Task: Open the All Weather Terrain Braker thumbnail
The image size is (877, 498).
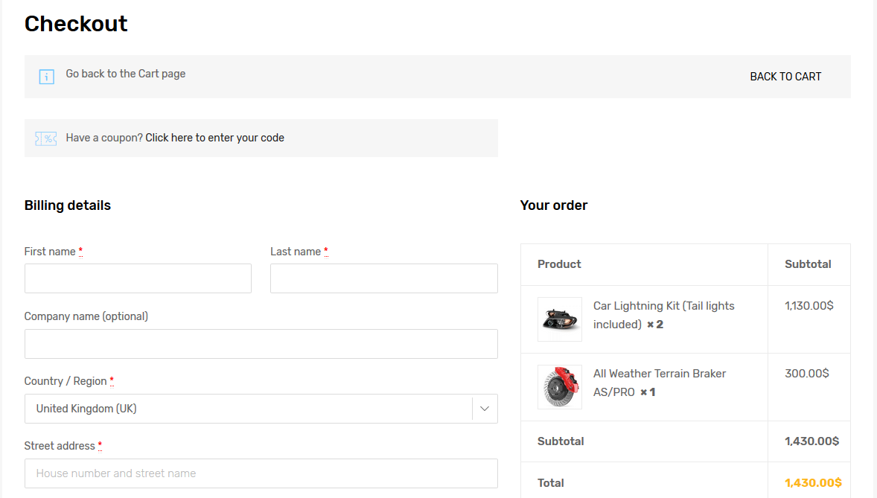Action: (559, 387)
